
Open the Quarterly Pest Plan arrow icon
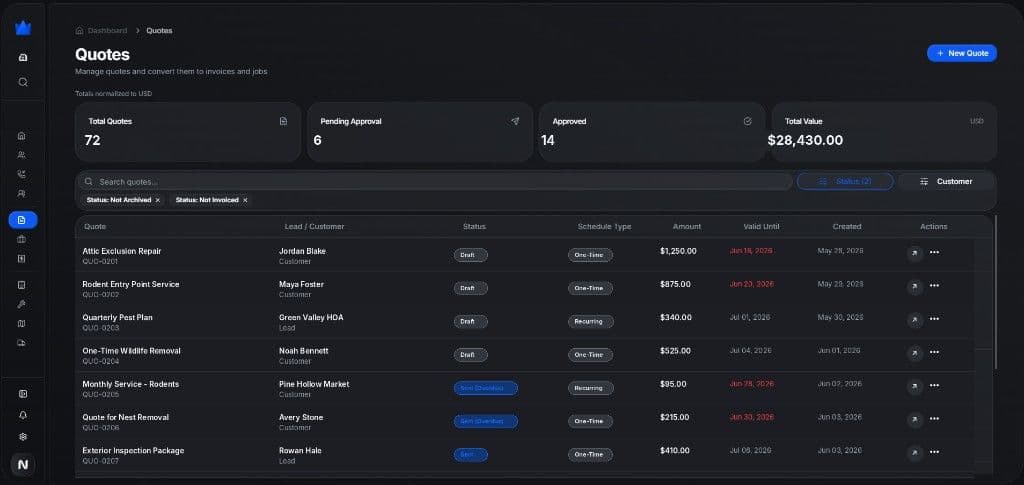pos(915,319)
